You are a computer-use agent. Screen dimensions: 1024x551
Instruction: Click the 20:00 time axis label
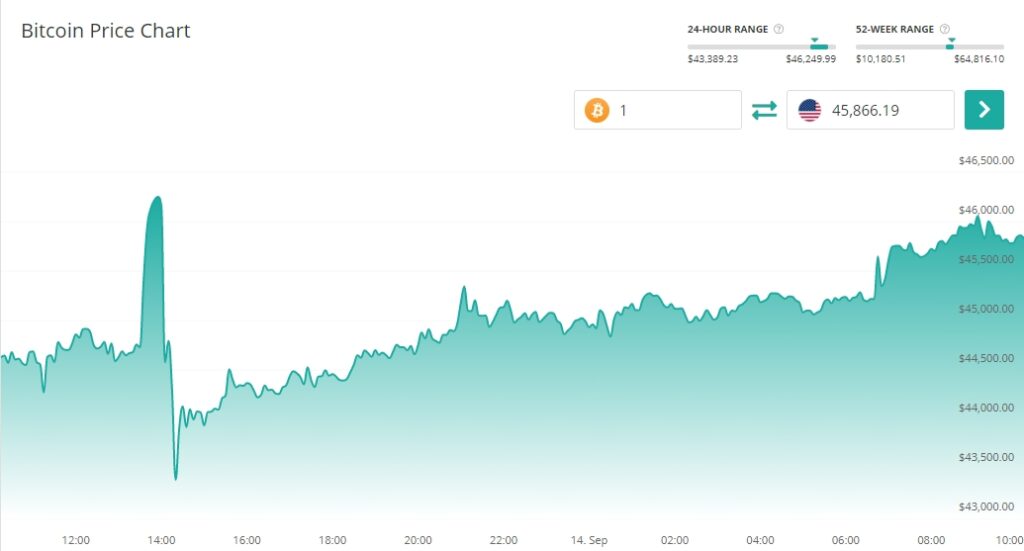418,540
